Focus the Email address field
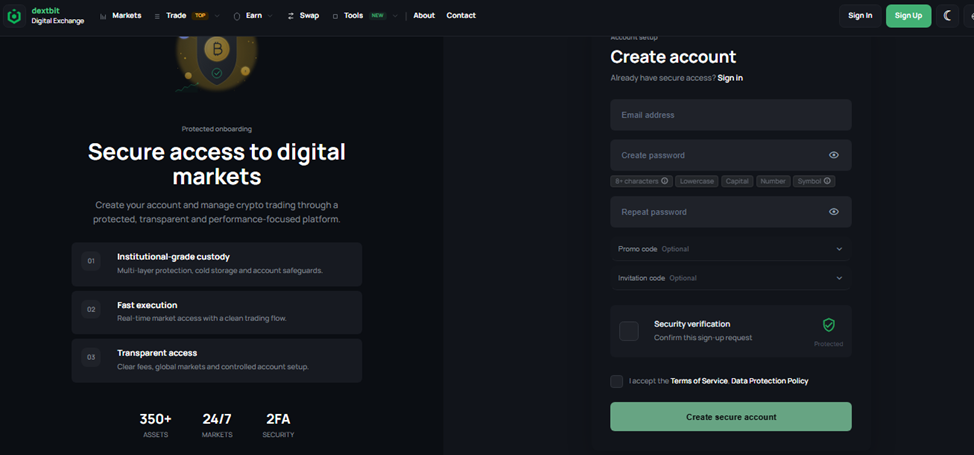Image resolution: width=974 pixels, height=455 pixels. coord(730,115)
